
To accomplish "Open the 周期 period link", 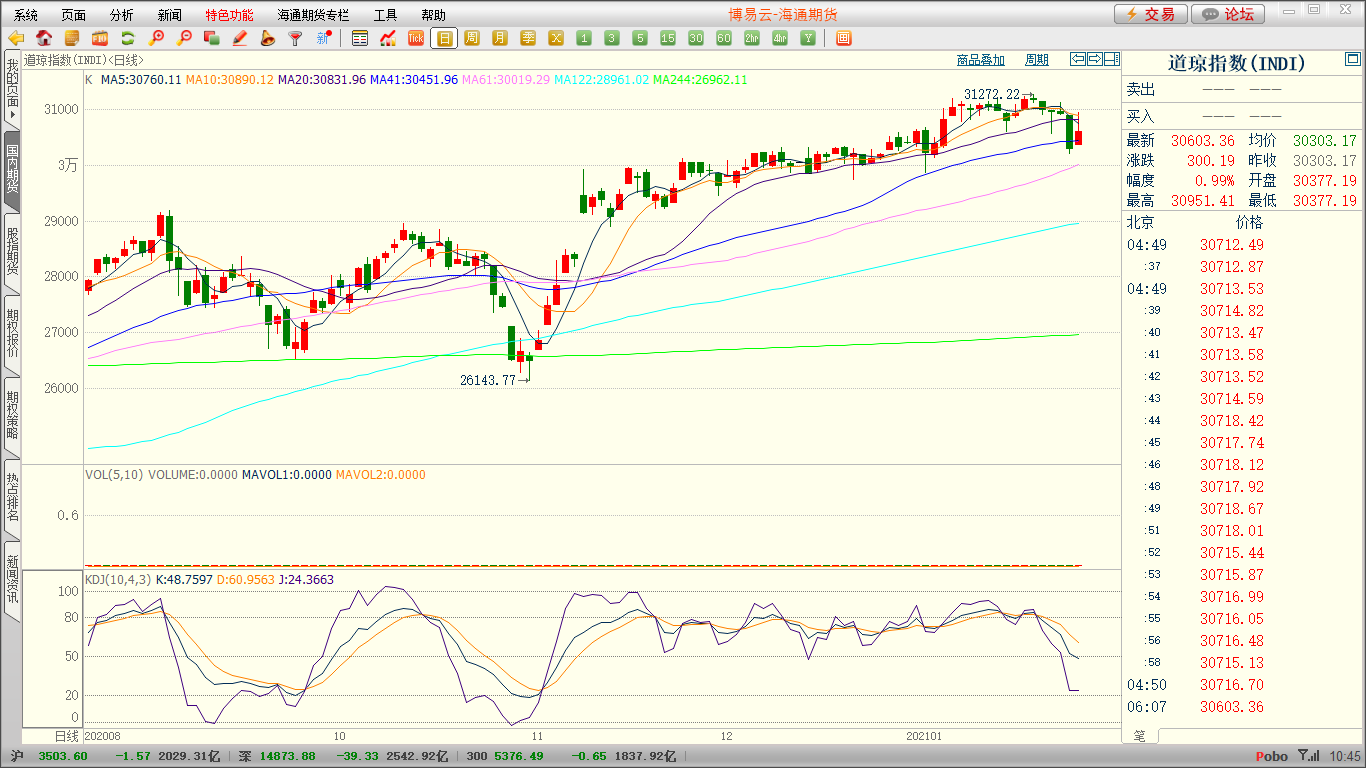I will pyautogui.click(x=1037, y=60).
